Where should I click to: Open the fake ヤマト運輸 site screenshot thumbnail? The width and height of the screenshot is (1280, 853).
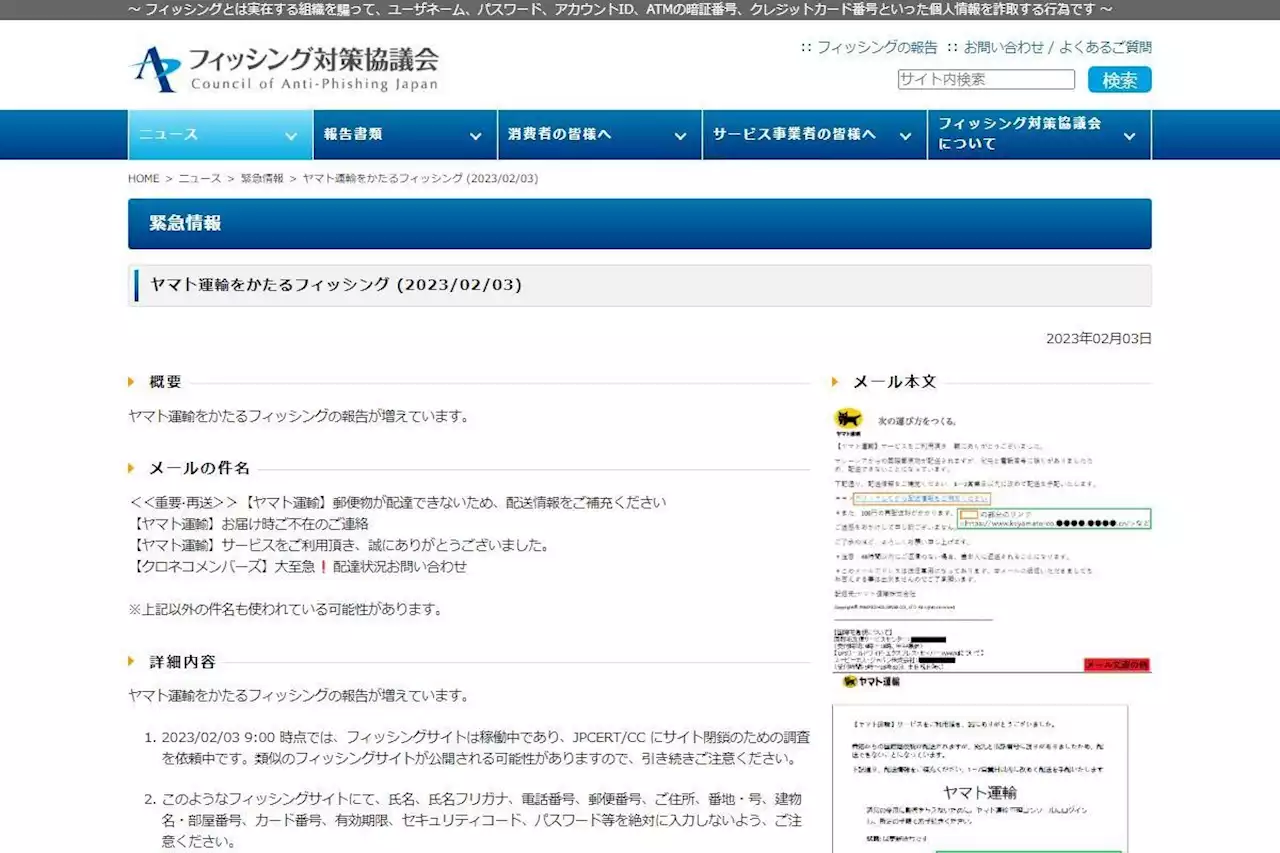click(x=980, y=764)
